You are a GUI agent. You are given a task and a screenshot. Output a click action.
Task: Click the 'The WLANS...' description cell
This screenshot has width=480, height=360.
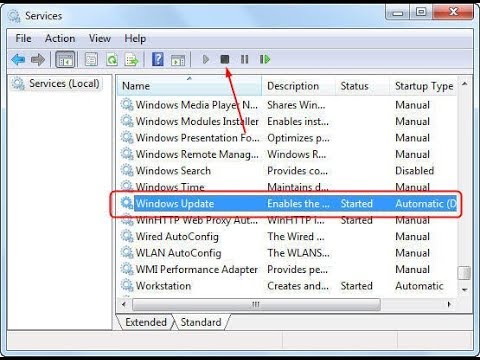298,253
